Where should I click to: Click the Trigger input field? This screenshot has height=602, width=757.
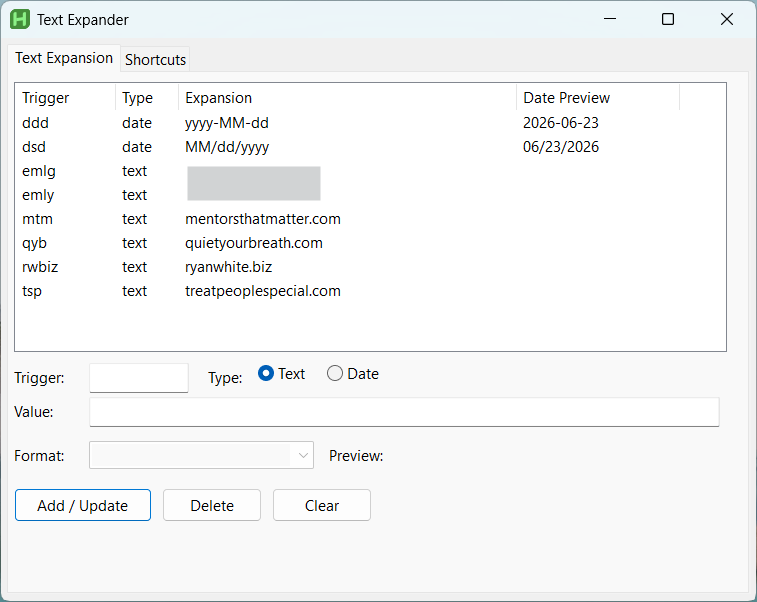139,378
